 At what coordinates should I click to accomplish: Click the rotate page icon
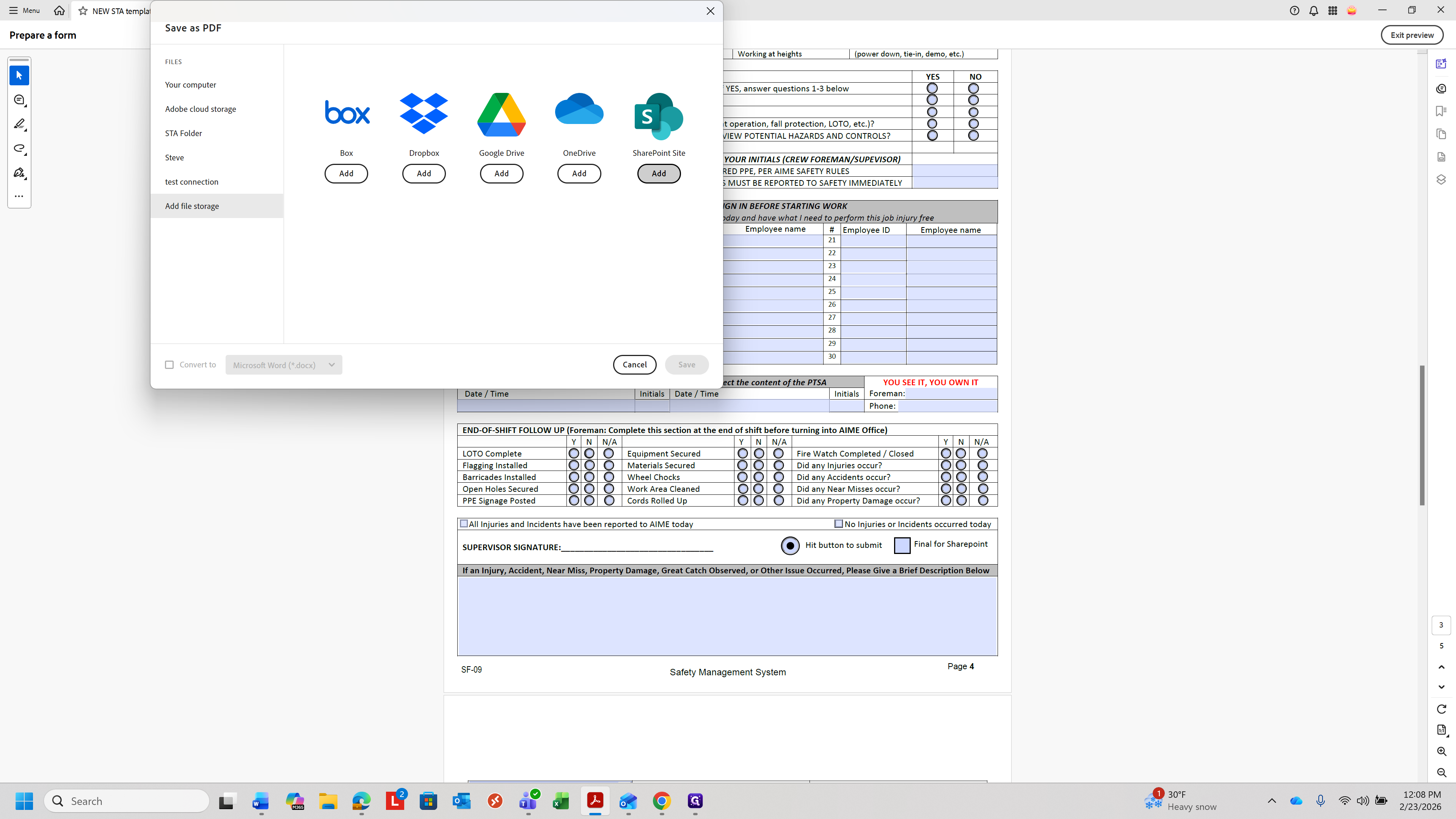coord(1441,709)
